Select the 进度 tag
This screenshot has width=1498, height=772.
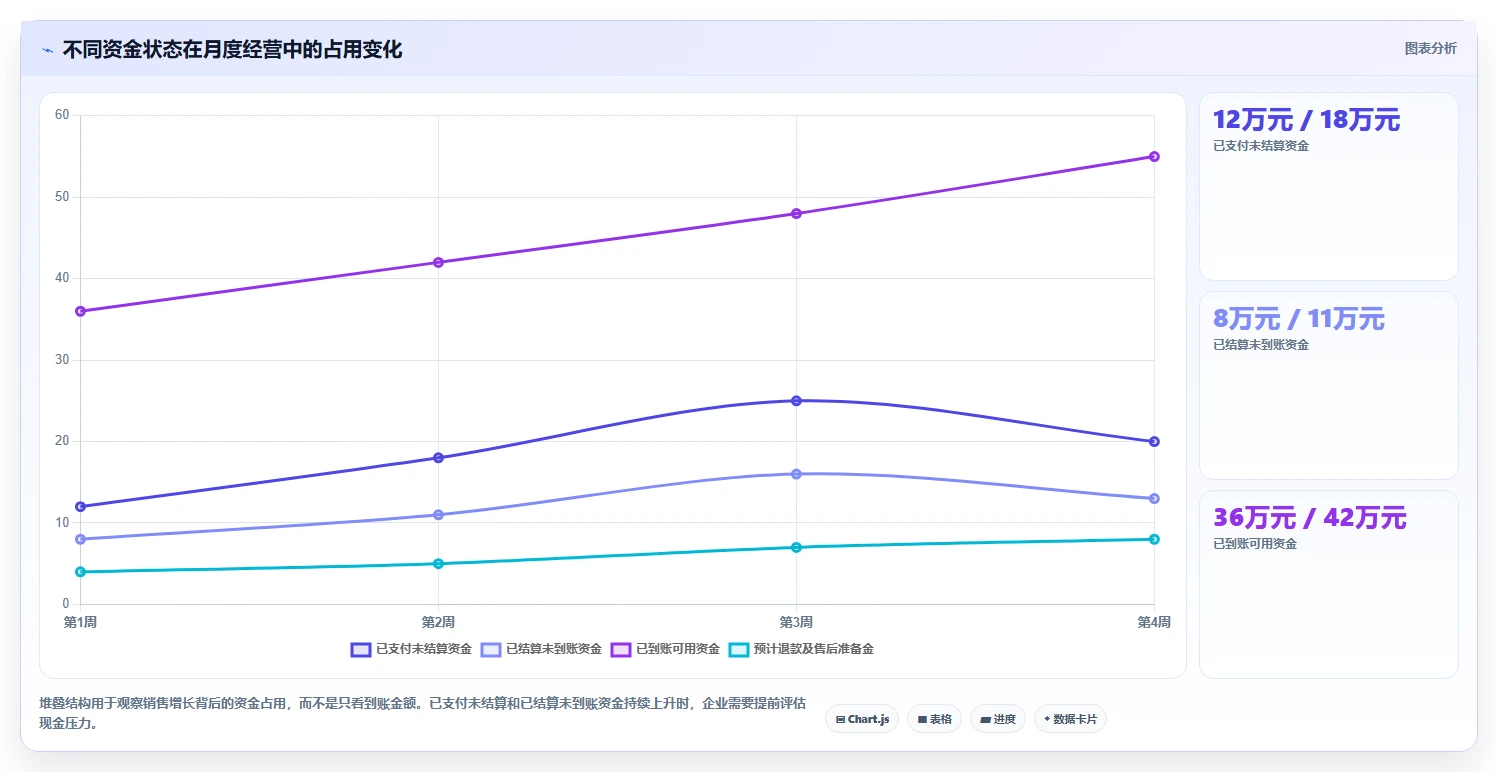[x=998, y=719]
